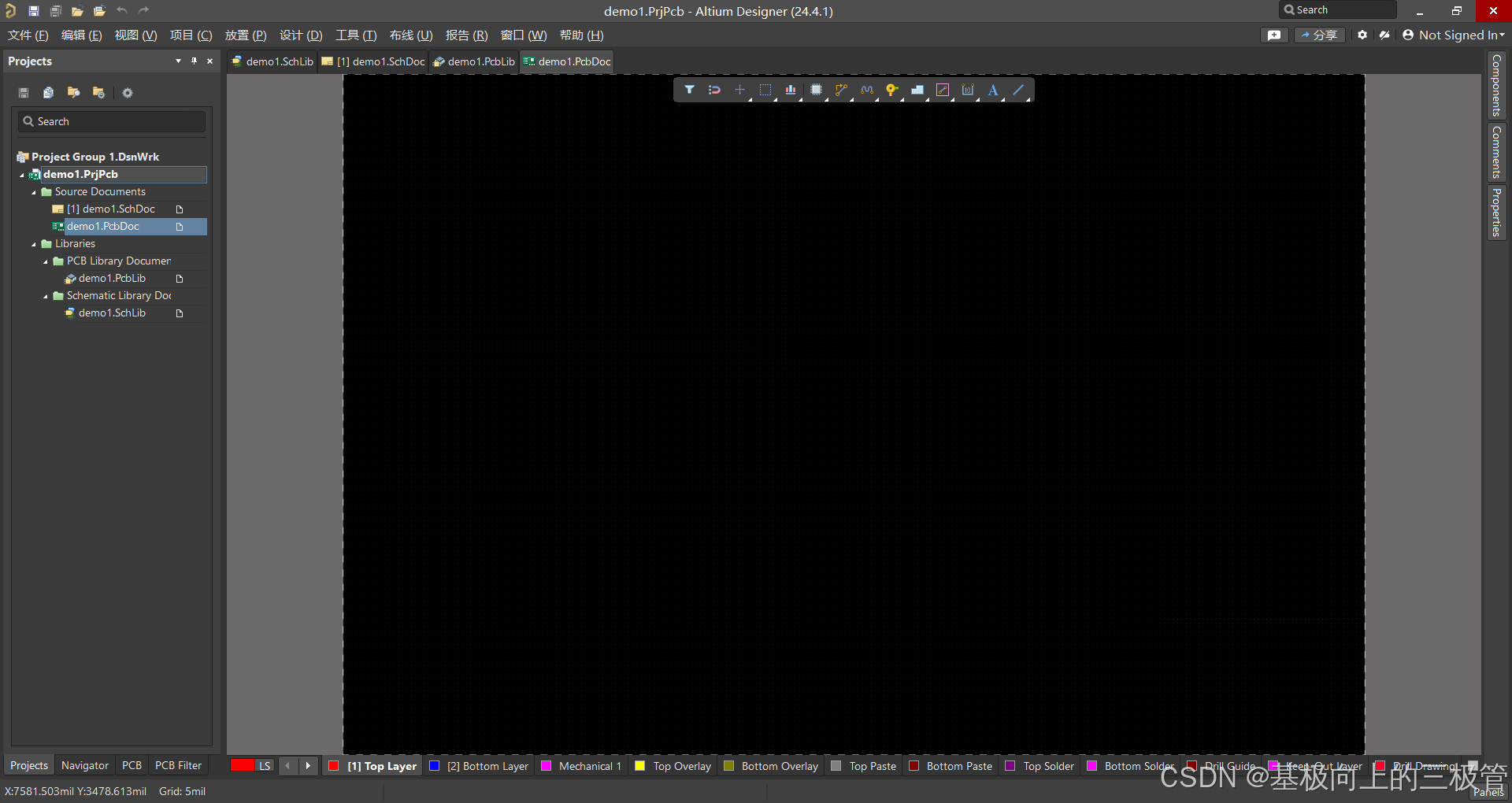Select the Place Component chip tool
The width and height of the screenshot is (1512, 803).
816,90
